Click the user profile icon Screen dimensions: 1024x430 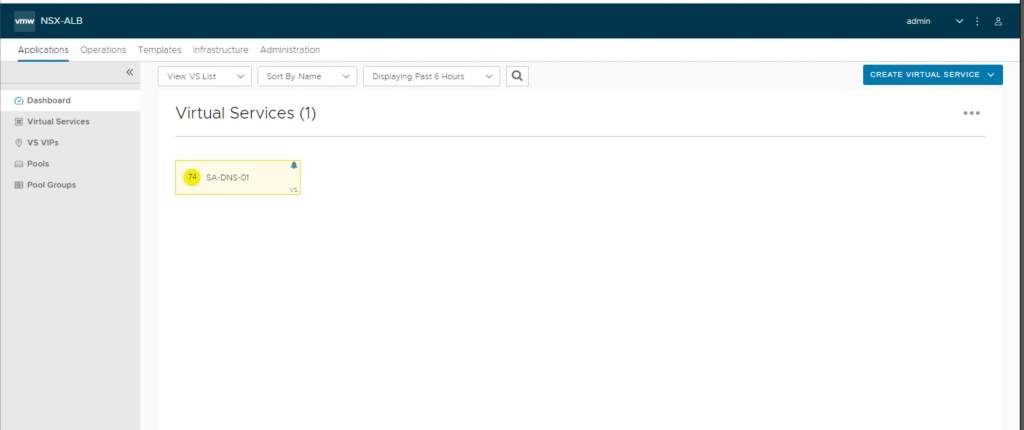(x=998, y=21)
